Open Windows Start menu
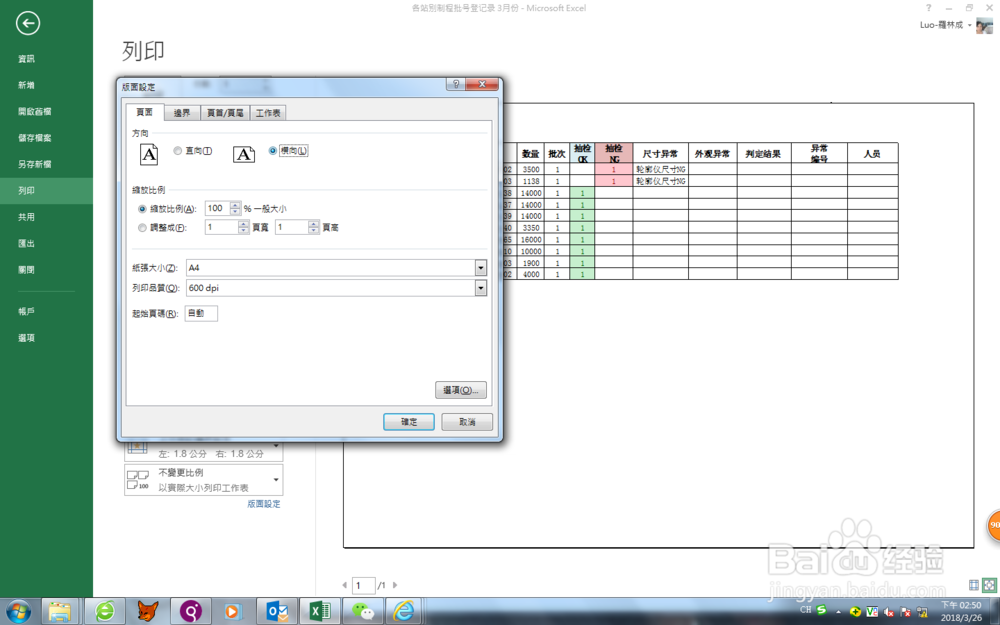Viewport: 1000px width, 625px height. (18, 612)
